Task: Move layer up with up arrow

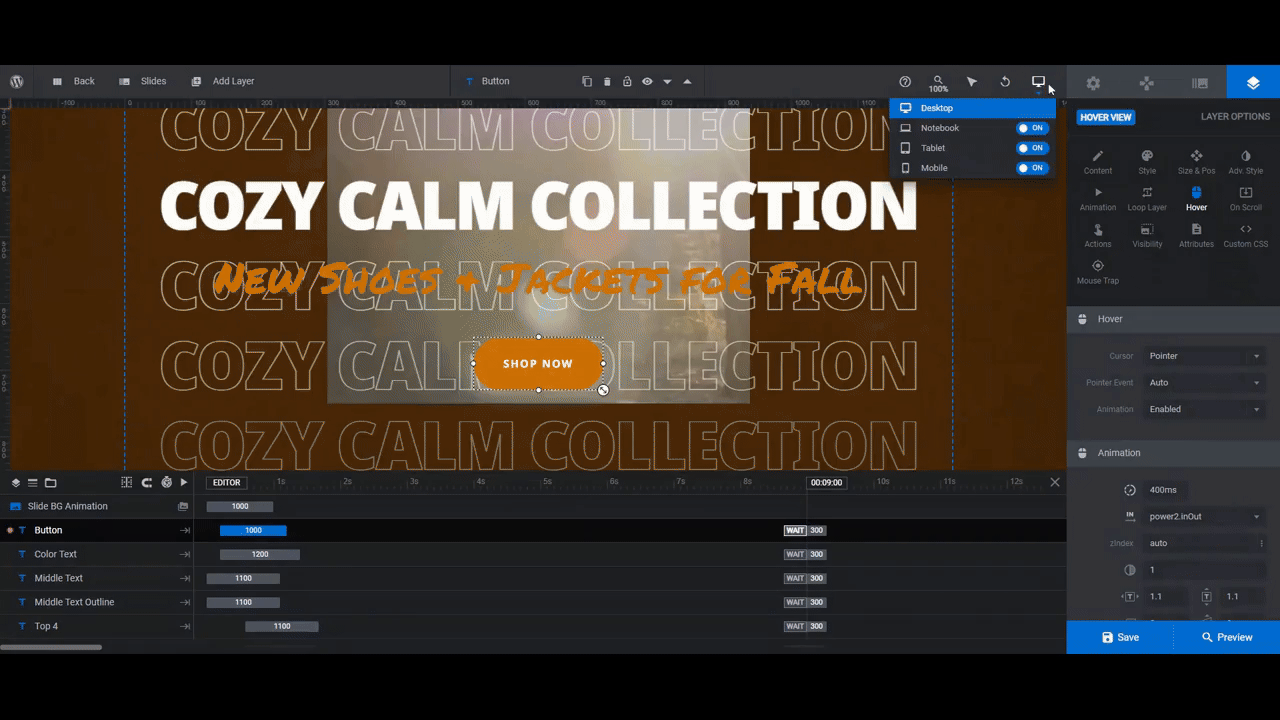Action: 687,81
